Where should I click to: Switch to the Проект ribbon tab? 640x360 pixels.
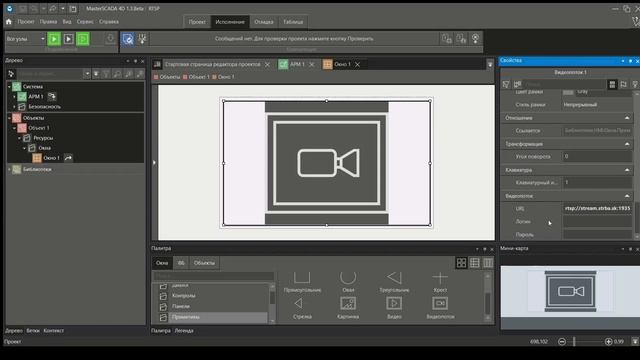[197, 22]
